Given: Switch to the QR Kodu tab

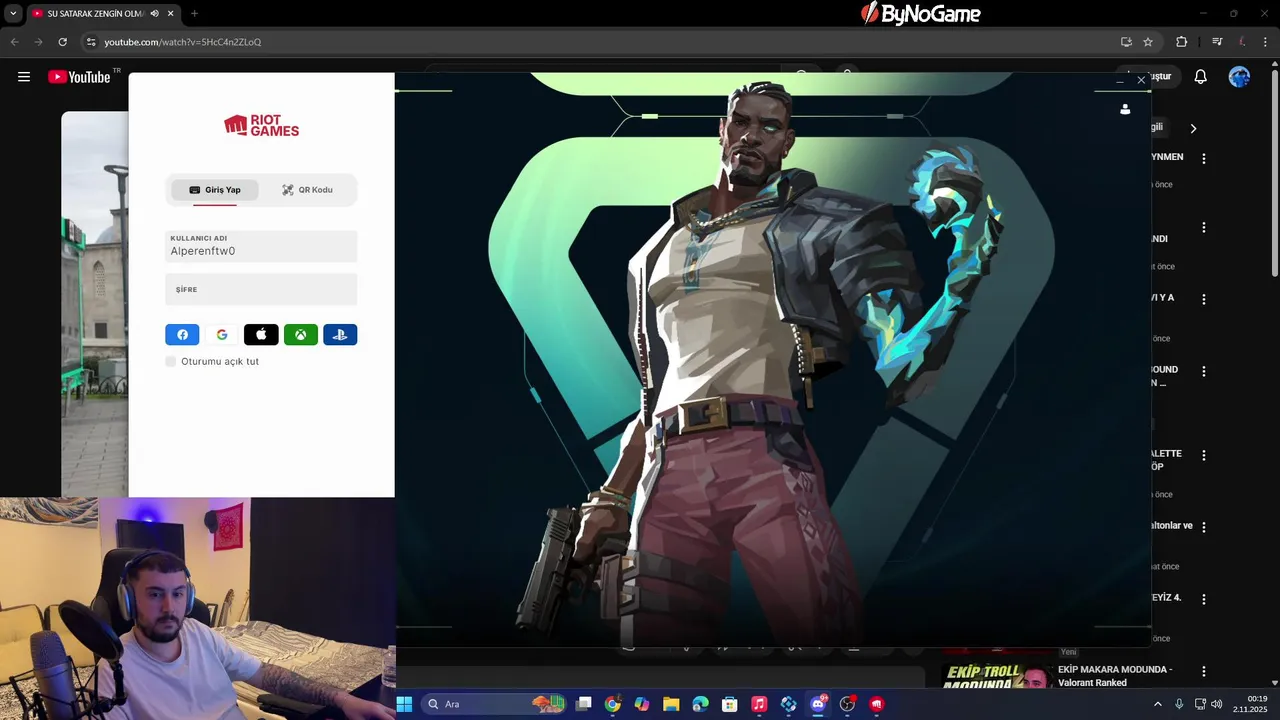Looking at the screenshot, I should tap(307, 190).
